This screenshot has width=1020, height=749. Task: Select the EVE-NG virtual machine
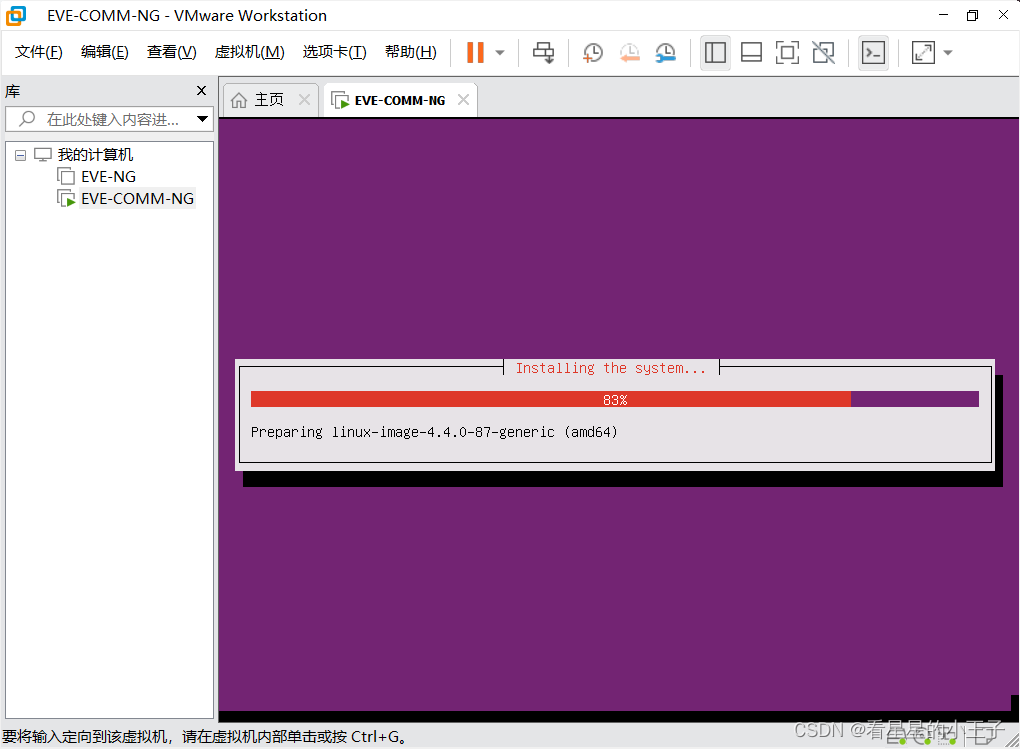[x=108, y=176]
